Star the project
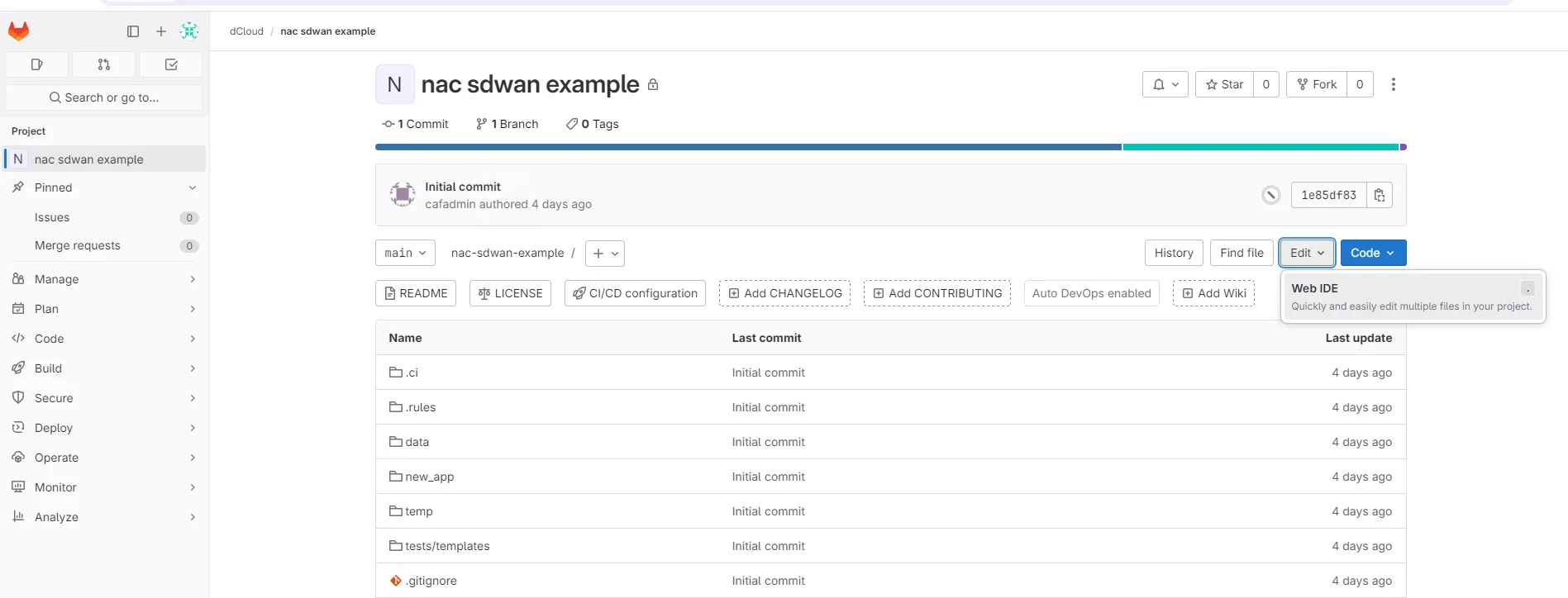The width and height of the screenshot is (1568, 598). point(1224,84)
